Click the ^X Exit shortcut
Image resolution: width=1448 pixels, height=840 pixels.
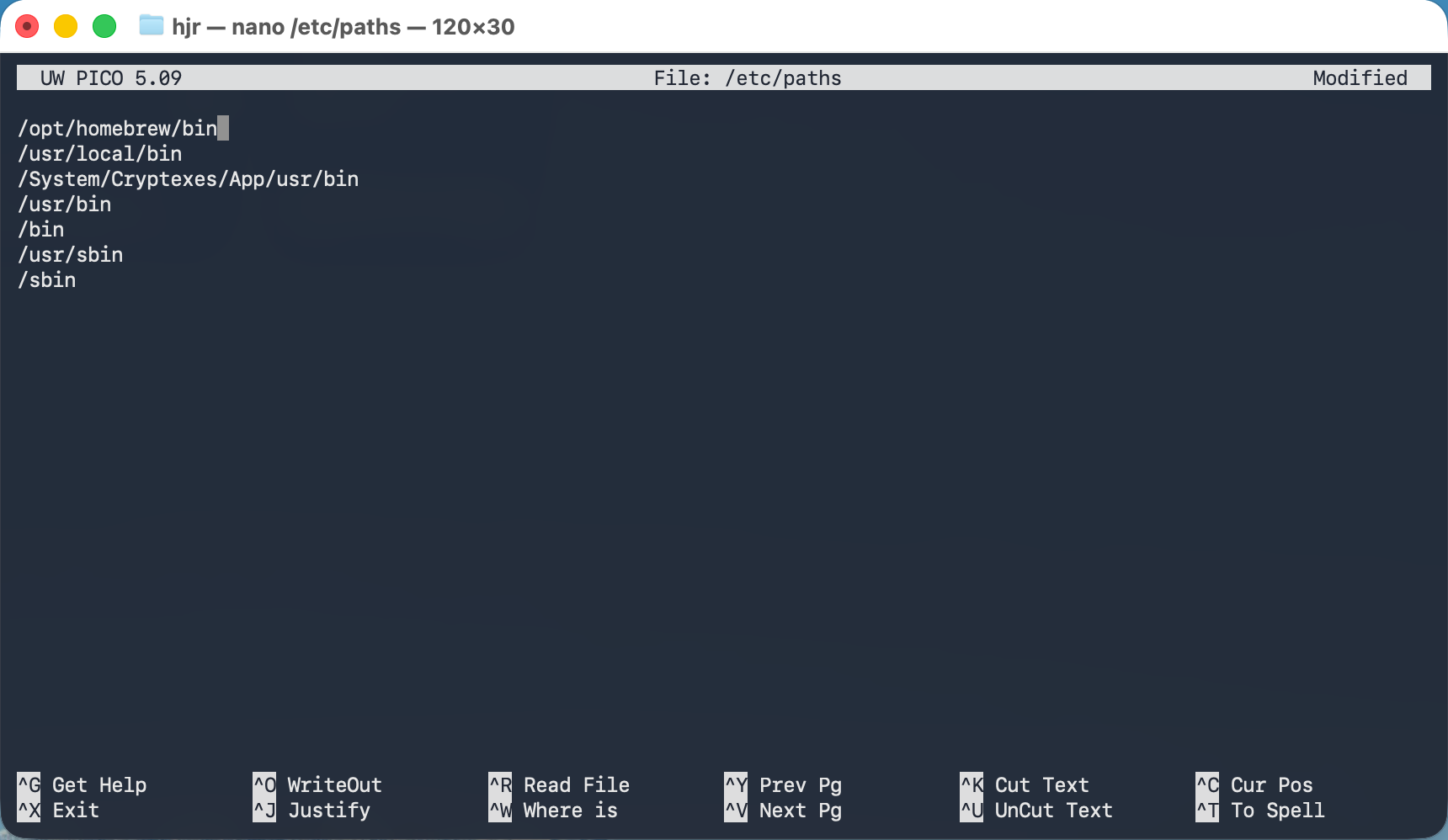[58, 811]
